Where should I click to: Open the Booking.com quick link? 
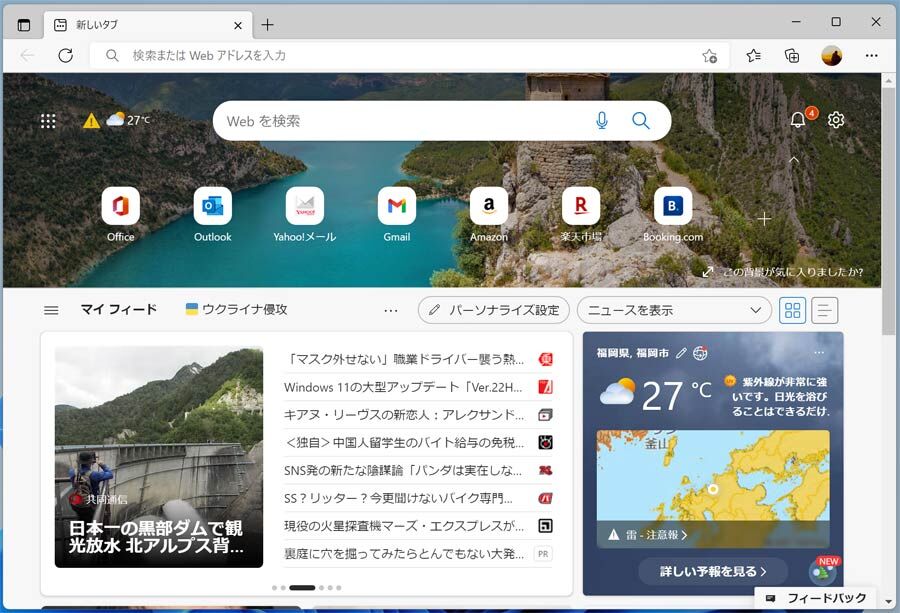tap(673, 215)
